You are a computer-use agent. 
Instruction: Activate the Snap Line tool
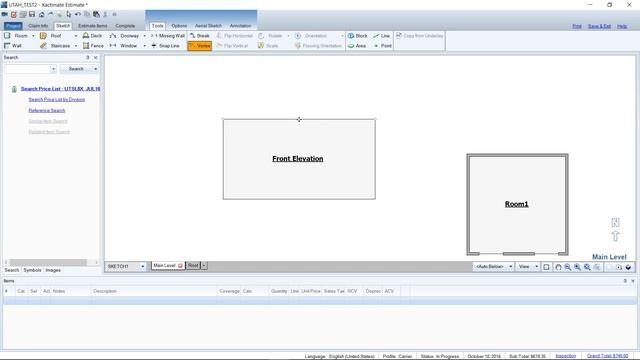click(x=165, y=46)
